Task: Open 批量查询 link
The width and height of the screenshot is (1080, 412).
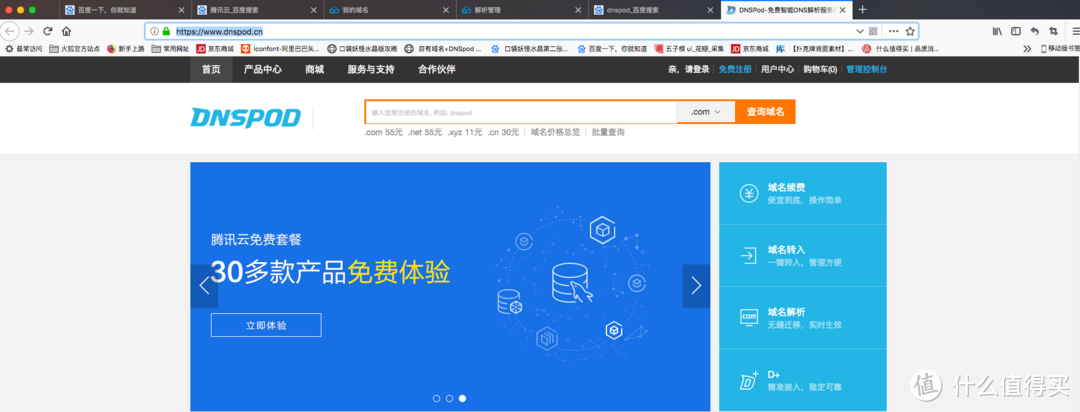Action: (x=608, y=132)
